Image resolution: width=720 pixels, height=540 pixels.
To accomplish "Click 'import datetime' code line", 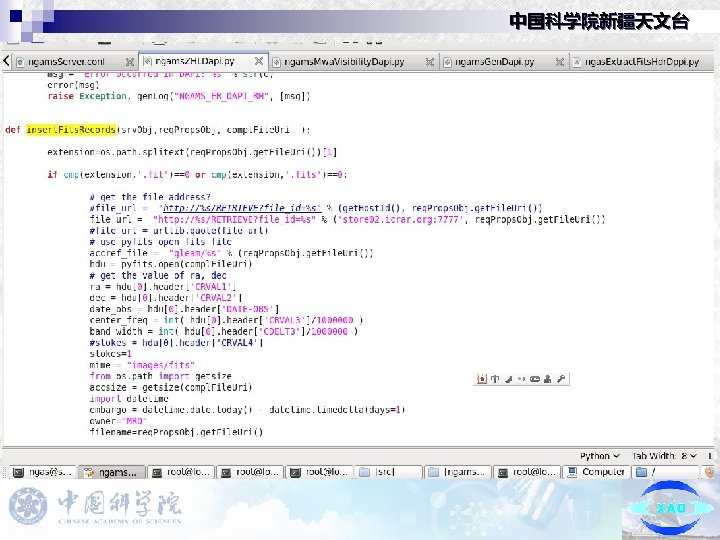I will (x=129, y=399).
